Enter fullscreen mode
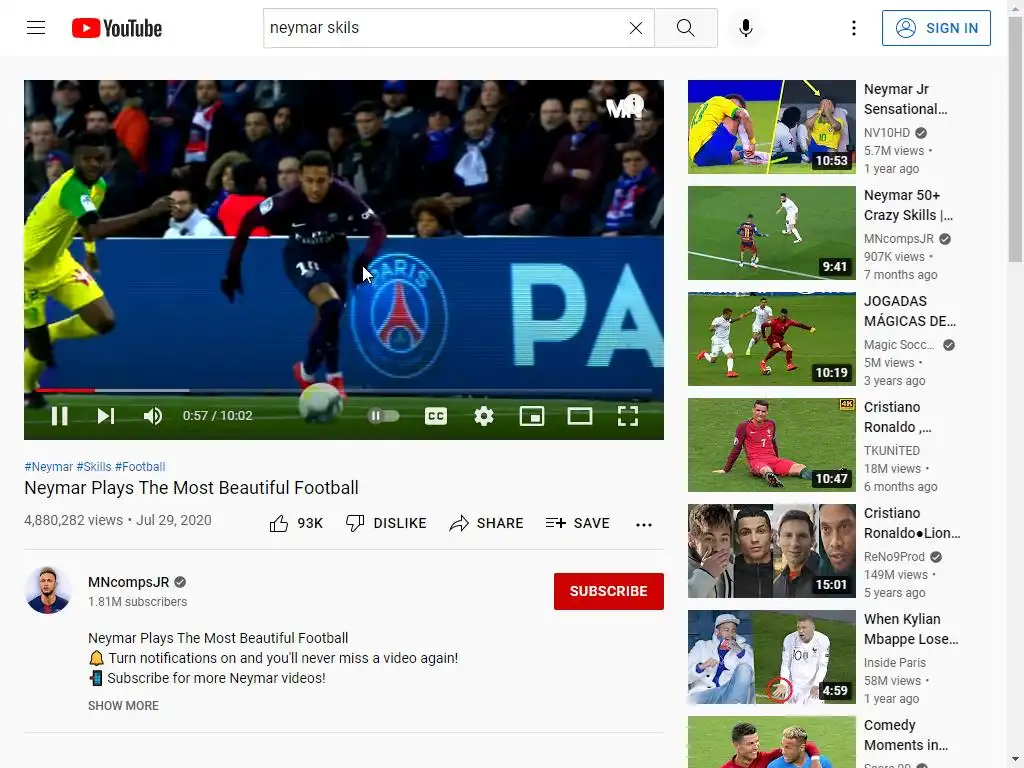 (628, 416)
